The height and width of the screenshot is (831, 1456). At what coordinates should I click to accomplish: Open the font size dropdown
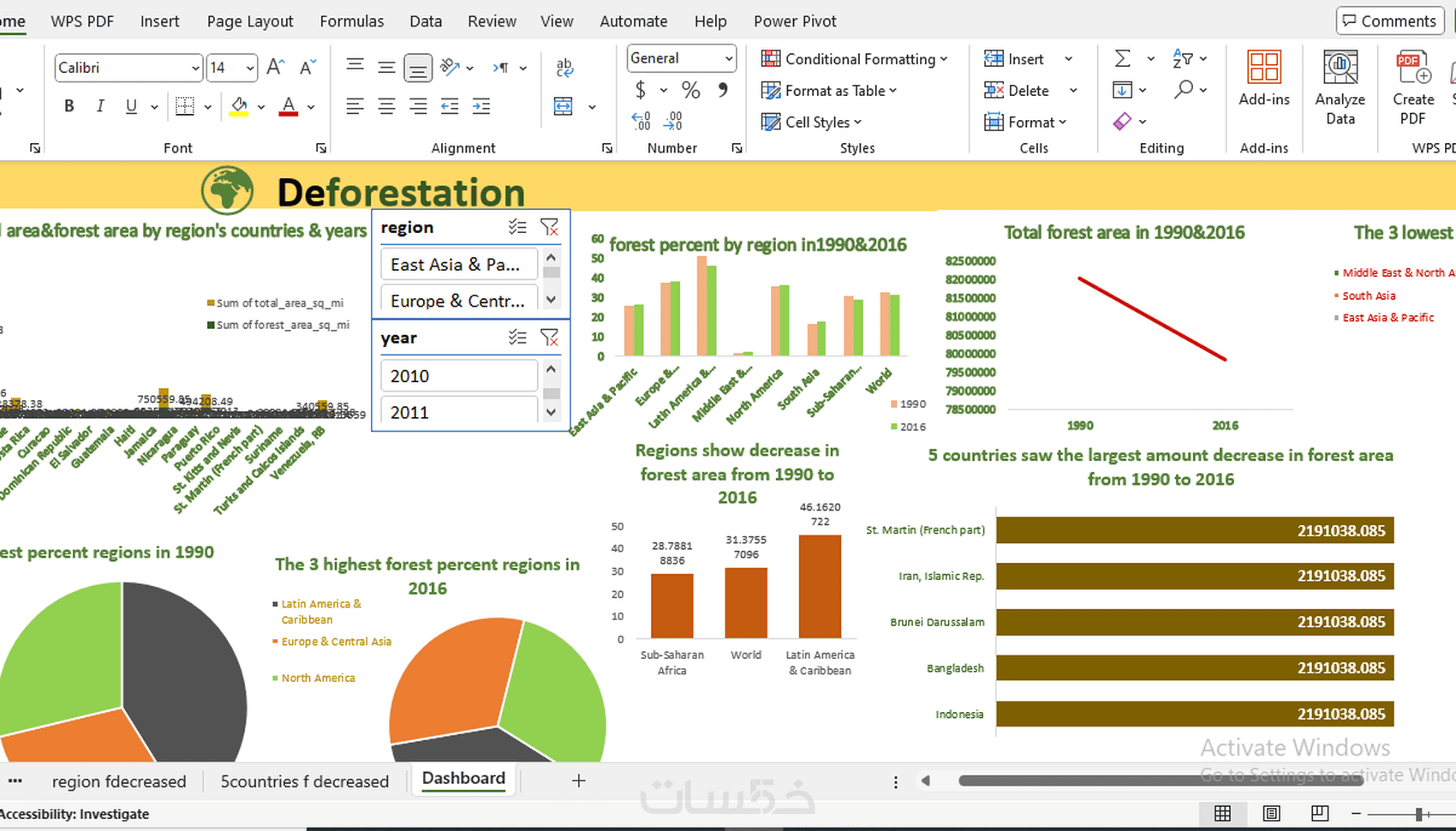click(x=250, y=68)
